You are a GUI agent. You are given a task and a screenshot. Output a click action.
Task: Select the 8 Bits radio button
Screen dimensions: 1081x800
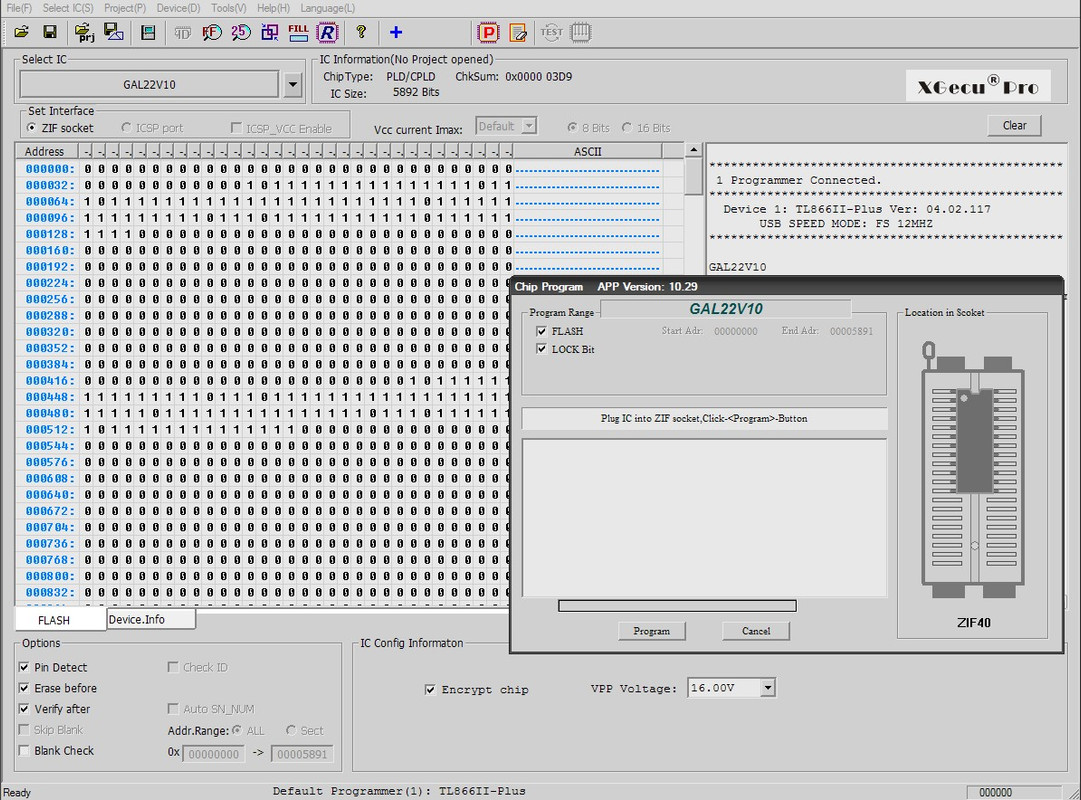[x=572, y=128]
